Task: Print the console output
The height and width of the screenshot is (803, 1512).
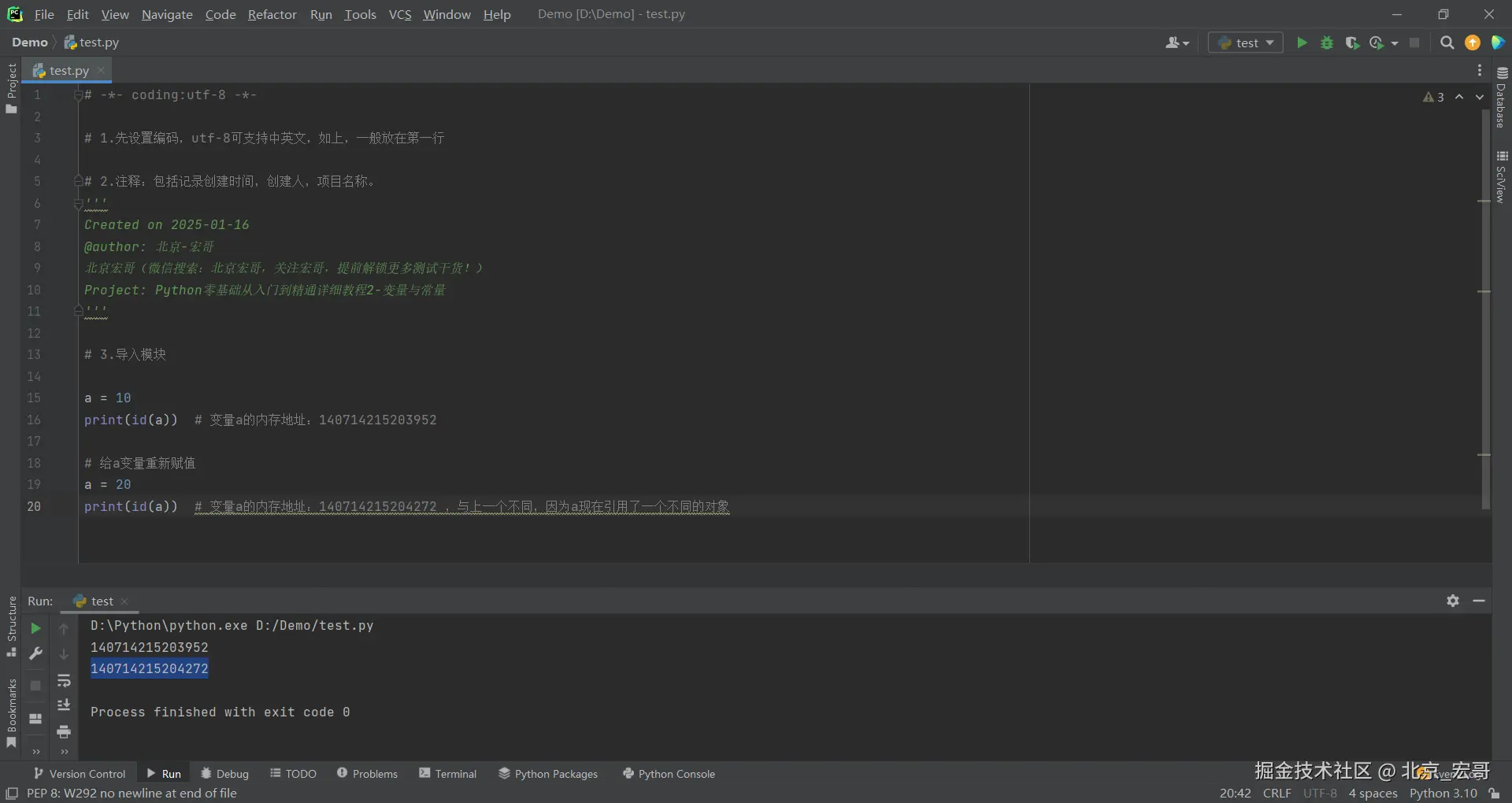Action: tap(64, 731)
